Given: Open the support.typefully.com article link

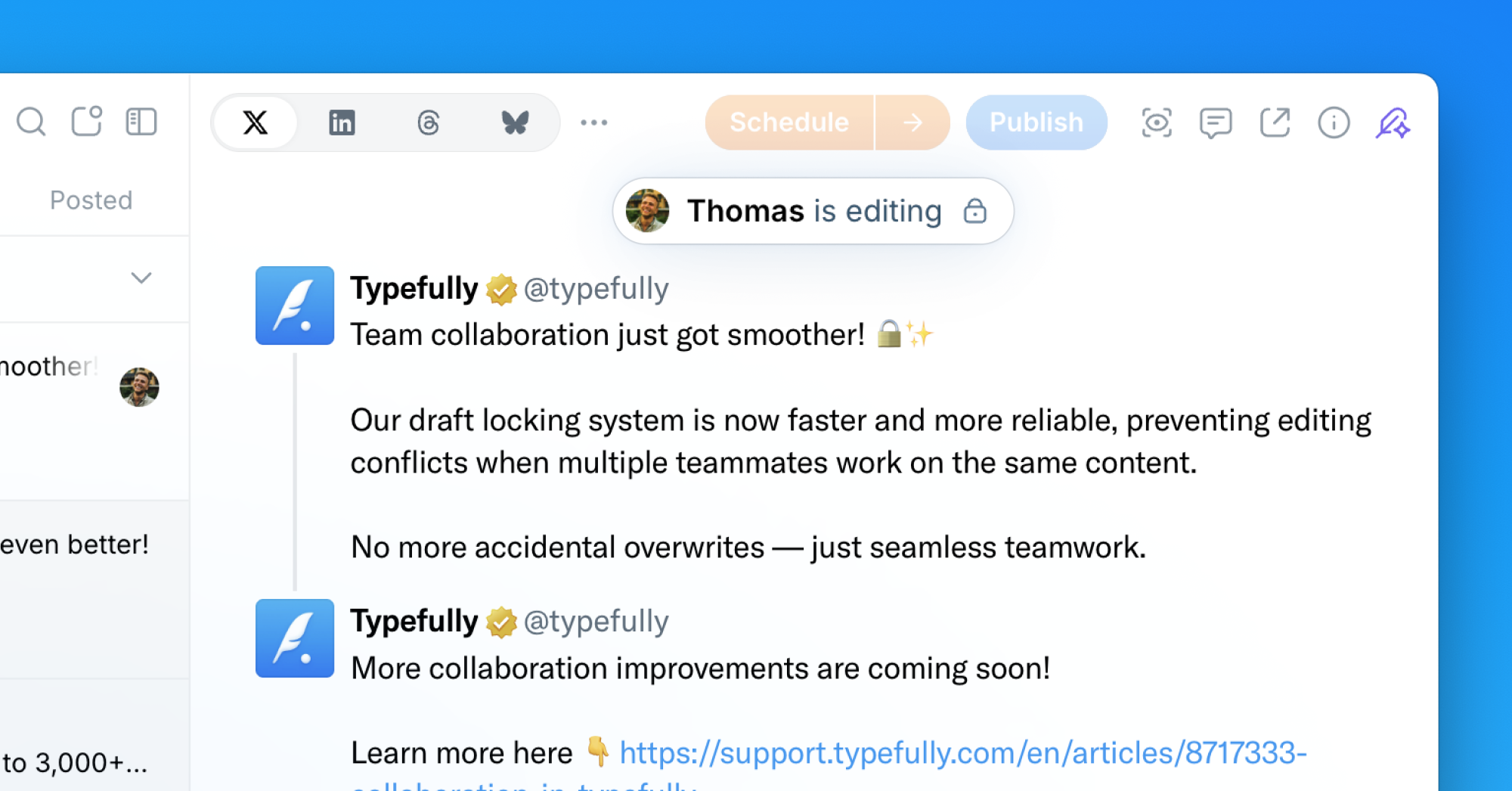Looking at the screenshot, I should 962,753.
